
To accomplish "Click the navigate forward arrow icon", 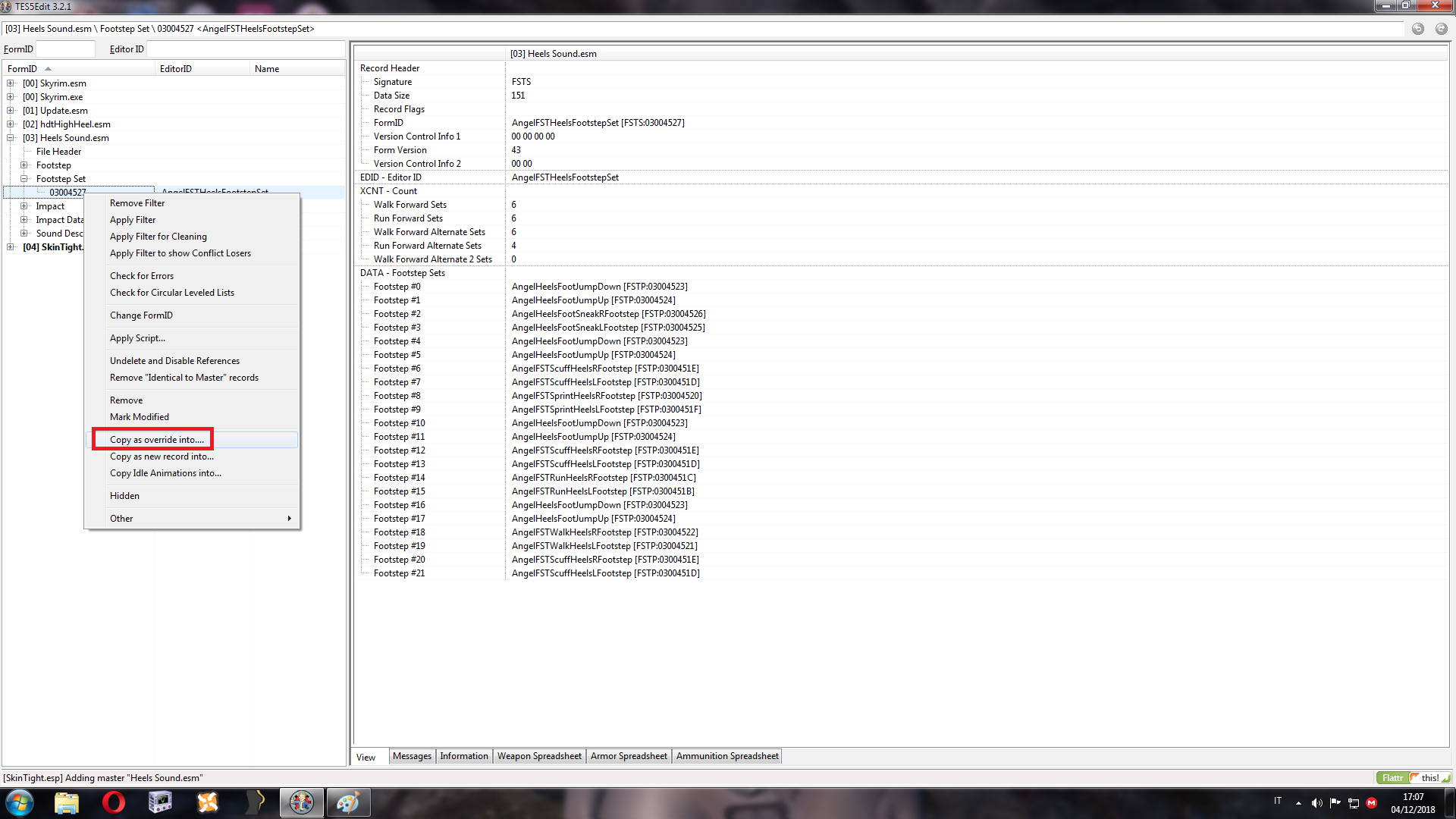I will click(x=1441, y=29).
